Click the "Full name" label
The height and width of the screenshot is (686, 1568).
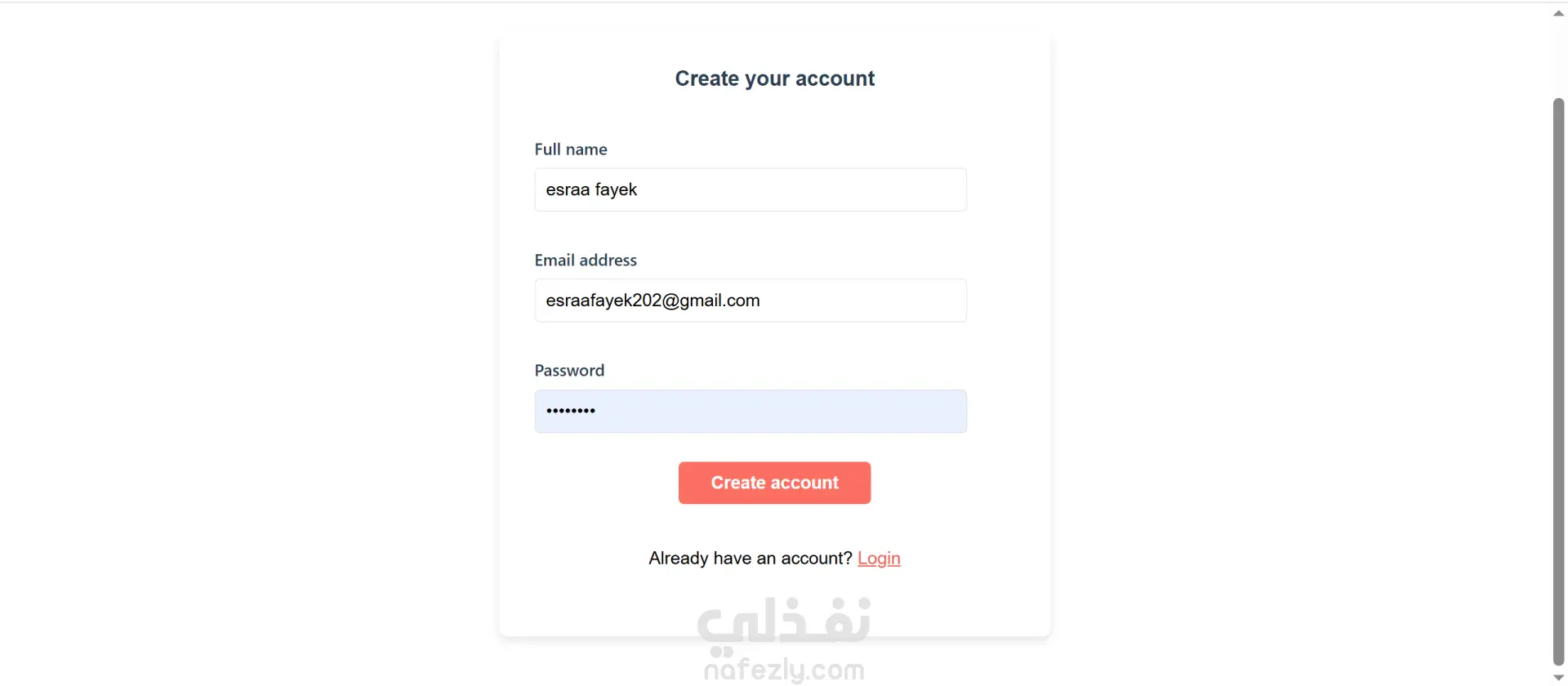point(571,149)
